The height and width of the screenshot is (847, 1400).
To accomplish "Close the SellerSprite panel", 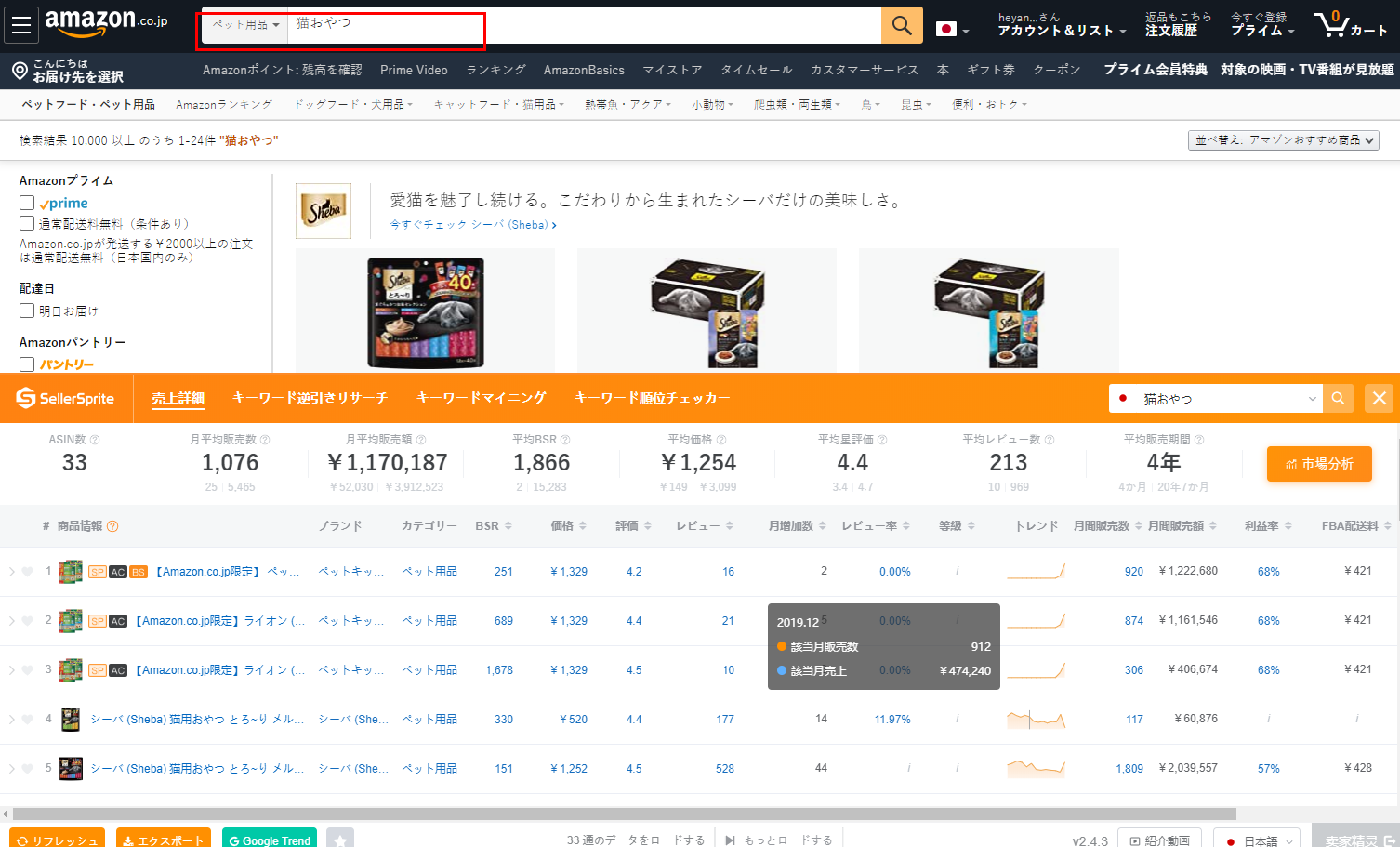I will 1380,398.
